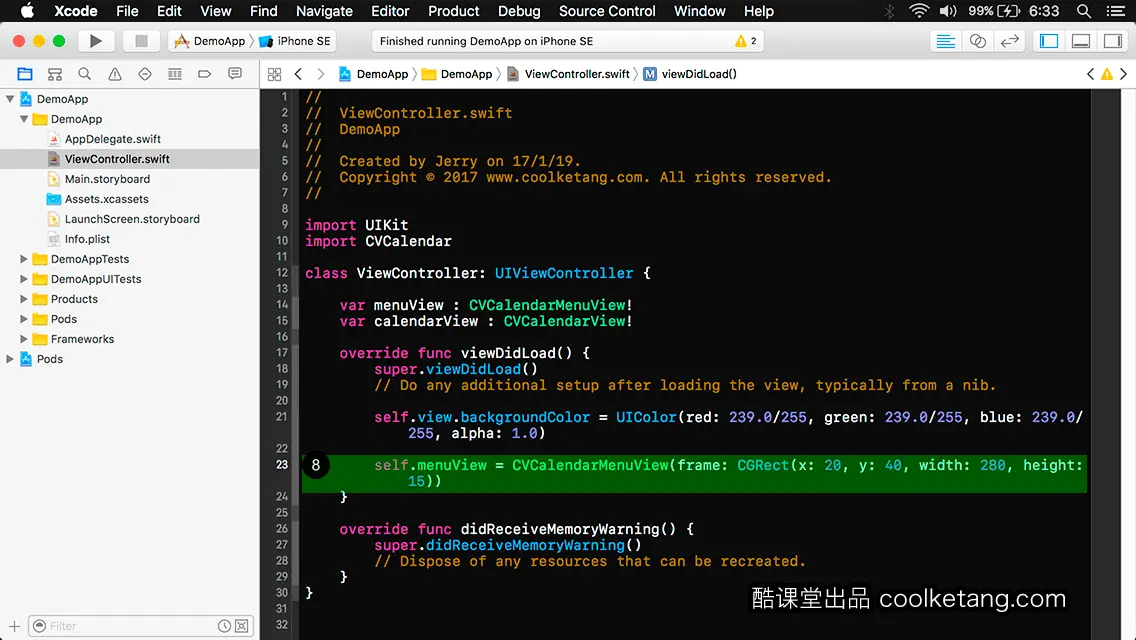Open the File menu
This screenshot has height=640, width=1136.
click(127, 11)
